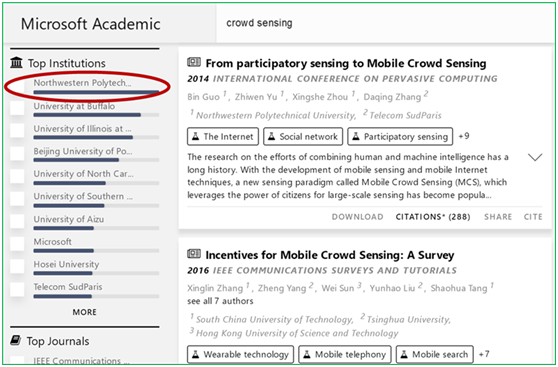Click paper icon beside 'From participatory sensing' title
The width and height of the screenshot is (558, 367).
(194, 63)
